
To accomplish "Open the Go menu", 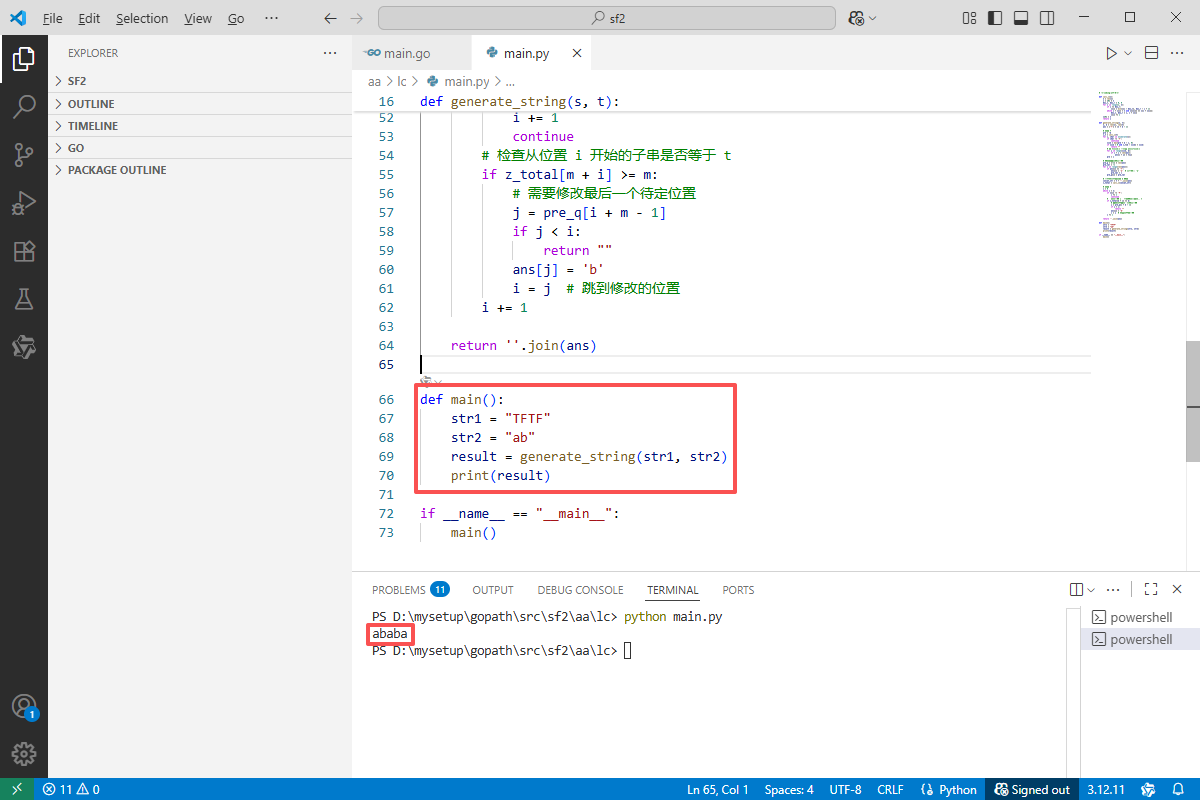I will 236,18.
